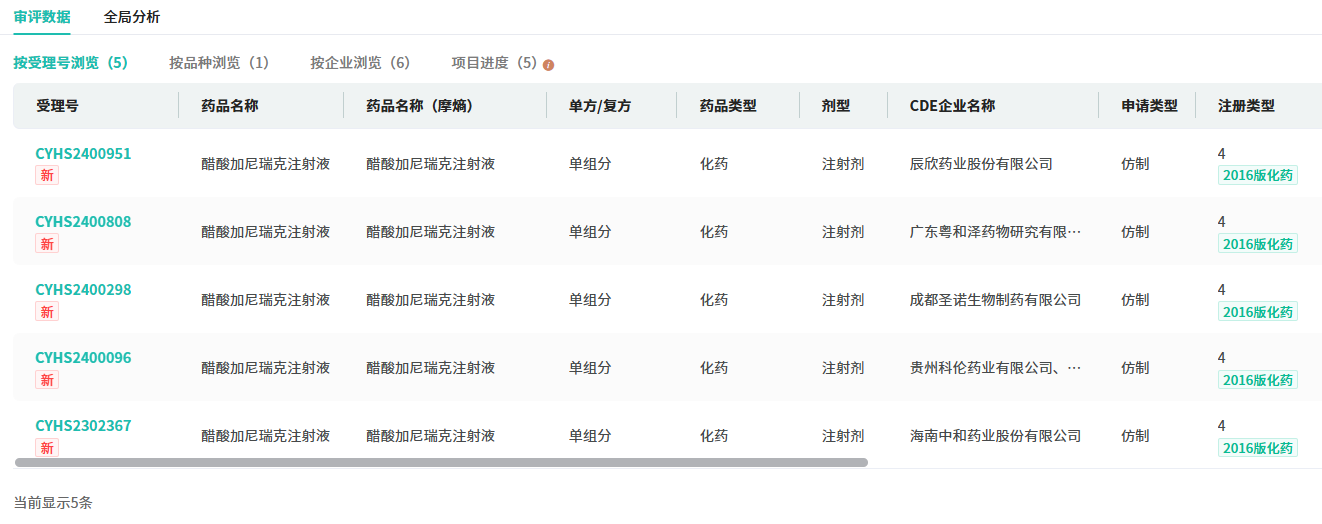Open acceptance number CYHS2400951 link

point(83,154)
